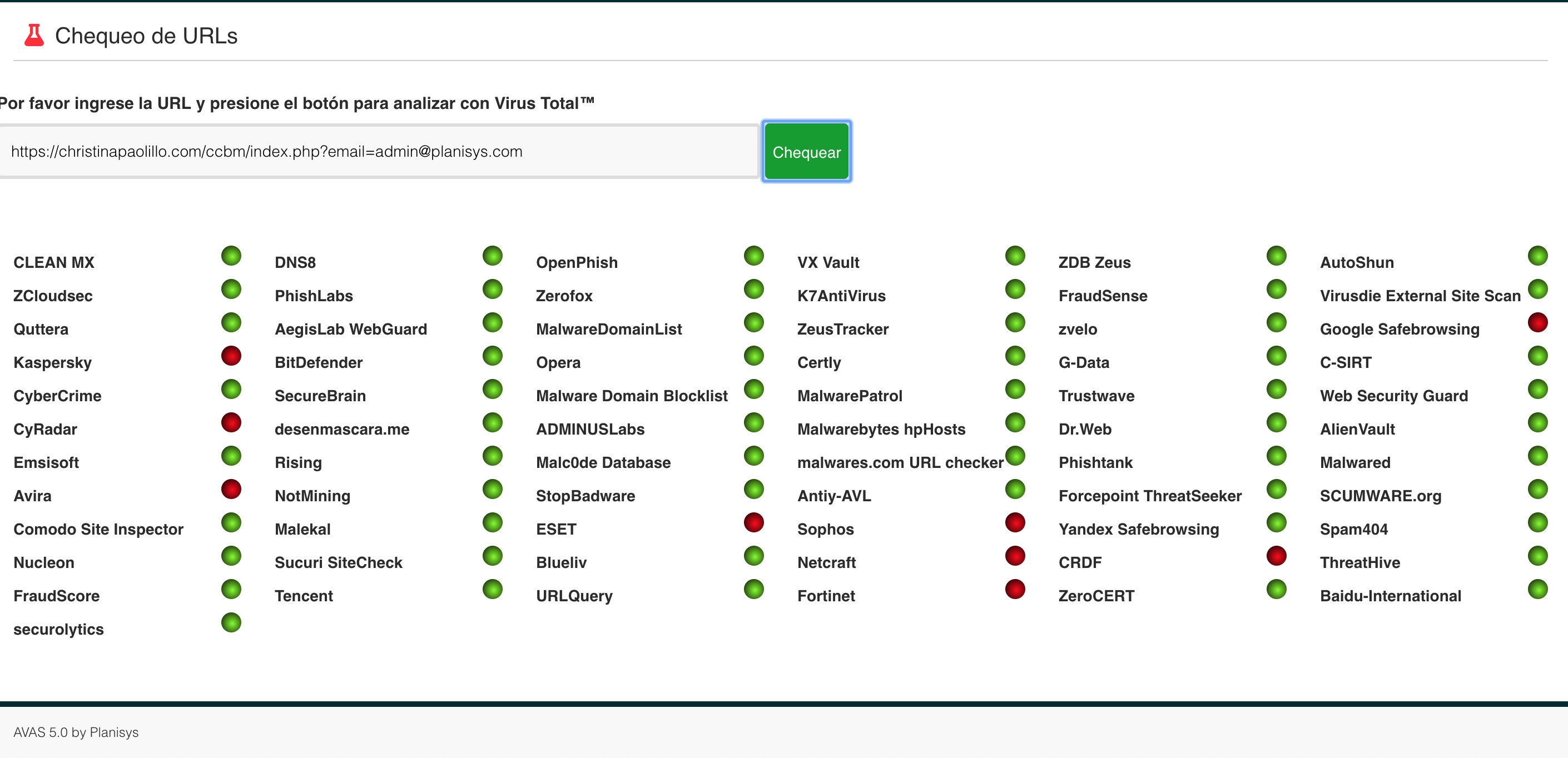This screenshot has height=758, width=1568.
Task: Click the Chequear button
Action: [x=807, y=152]
